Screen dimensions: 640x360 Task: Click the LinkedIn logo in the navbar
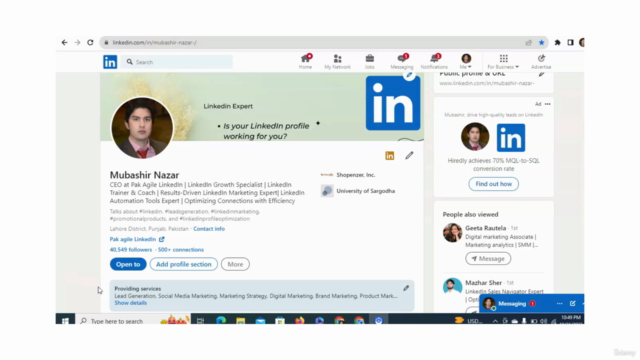110,62
